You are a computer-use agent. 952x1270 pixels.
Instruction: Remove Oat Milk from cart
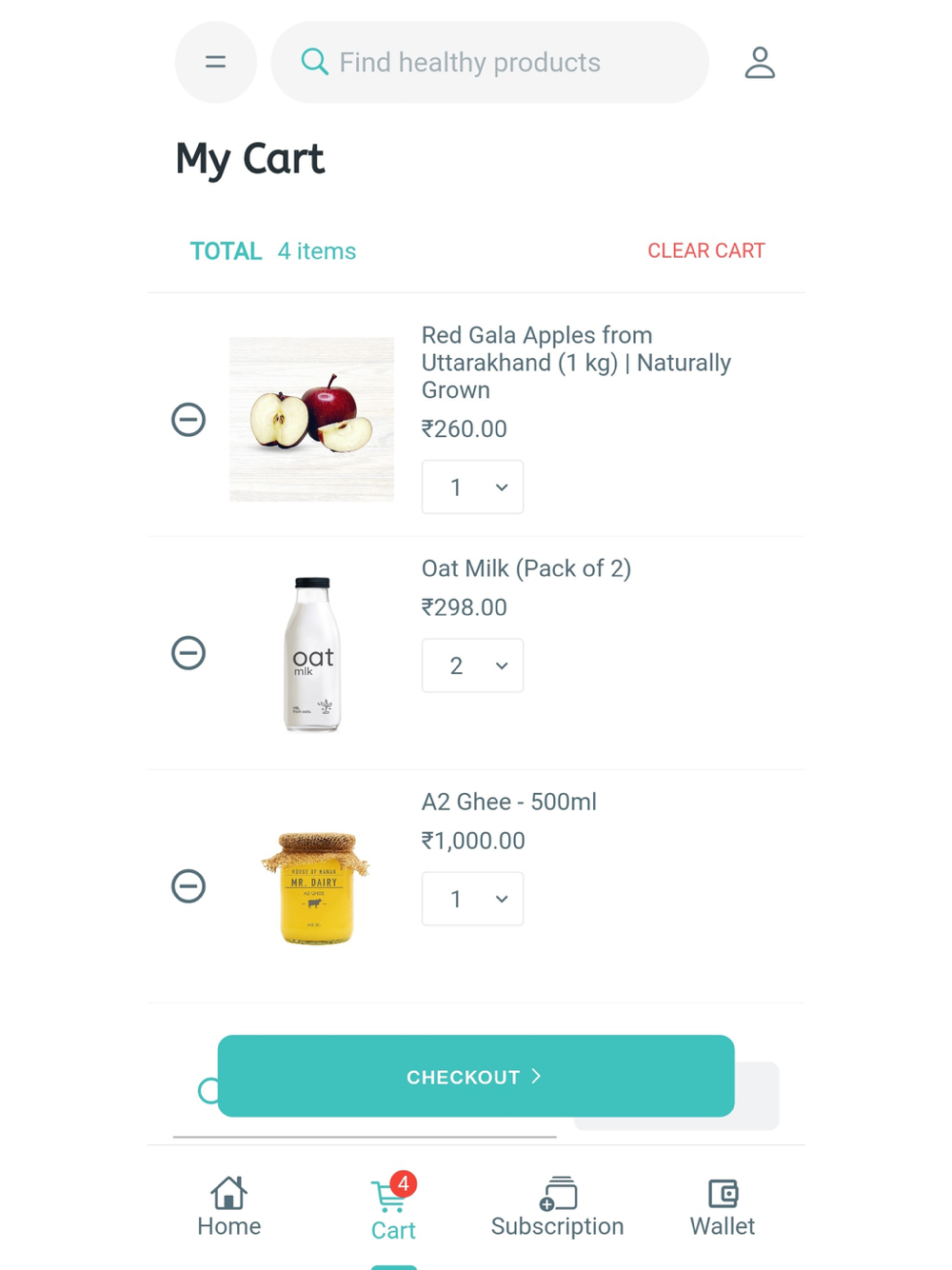coord(188,653)
